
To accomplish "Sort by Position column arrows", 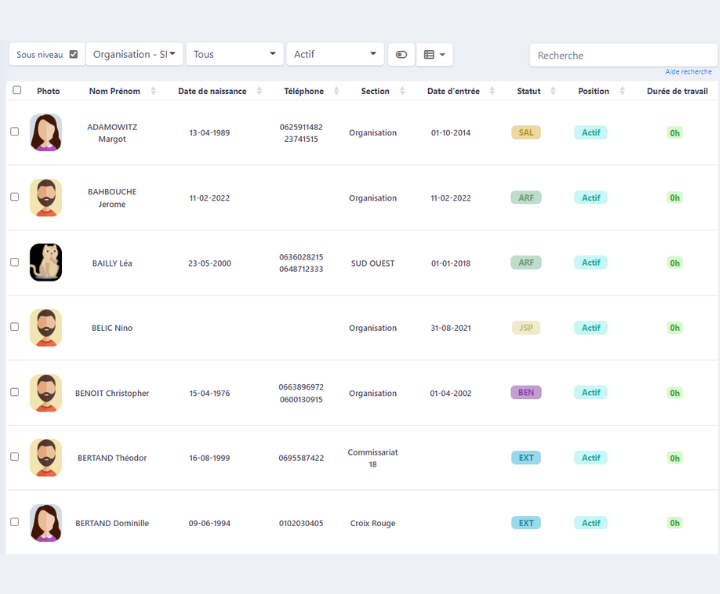I will click(x=622, y=91).
